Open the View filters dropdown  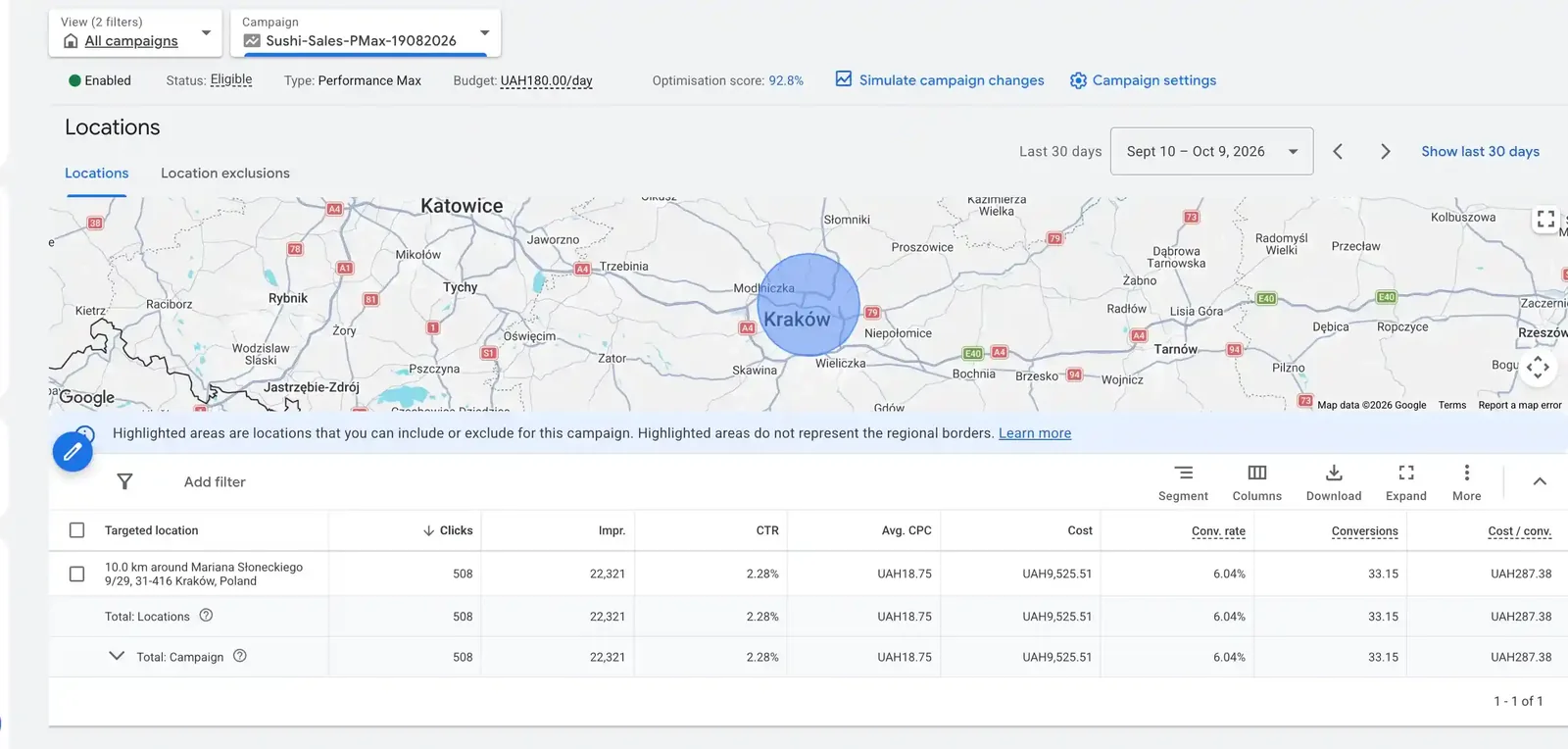(x=136, y=32)
